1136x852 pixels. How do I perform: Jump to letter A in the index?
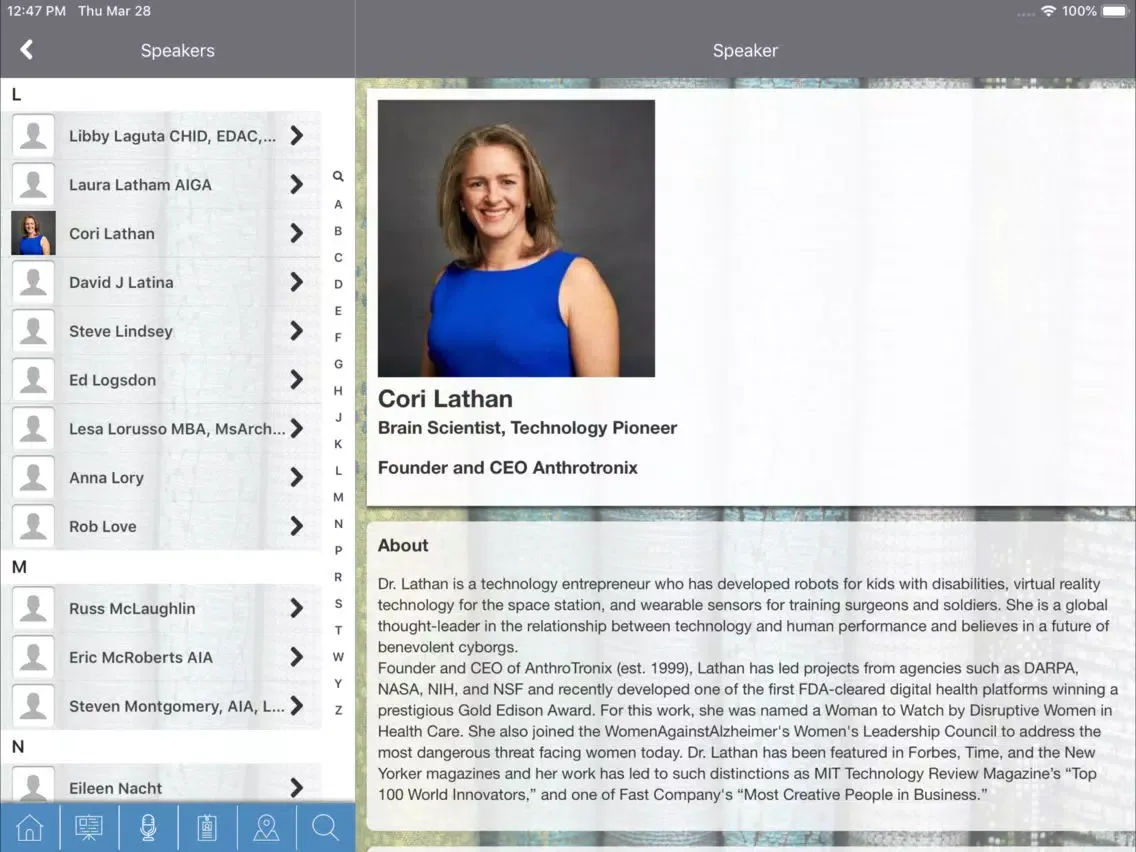338,204
